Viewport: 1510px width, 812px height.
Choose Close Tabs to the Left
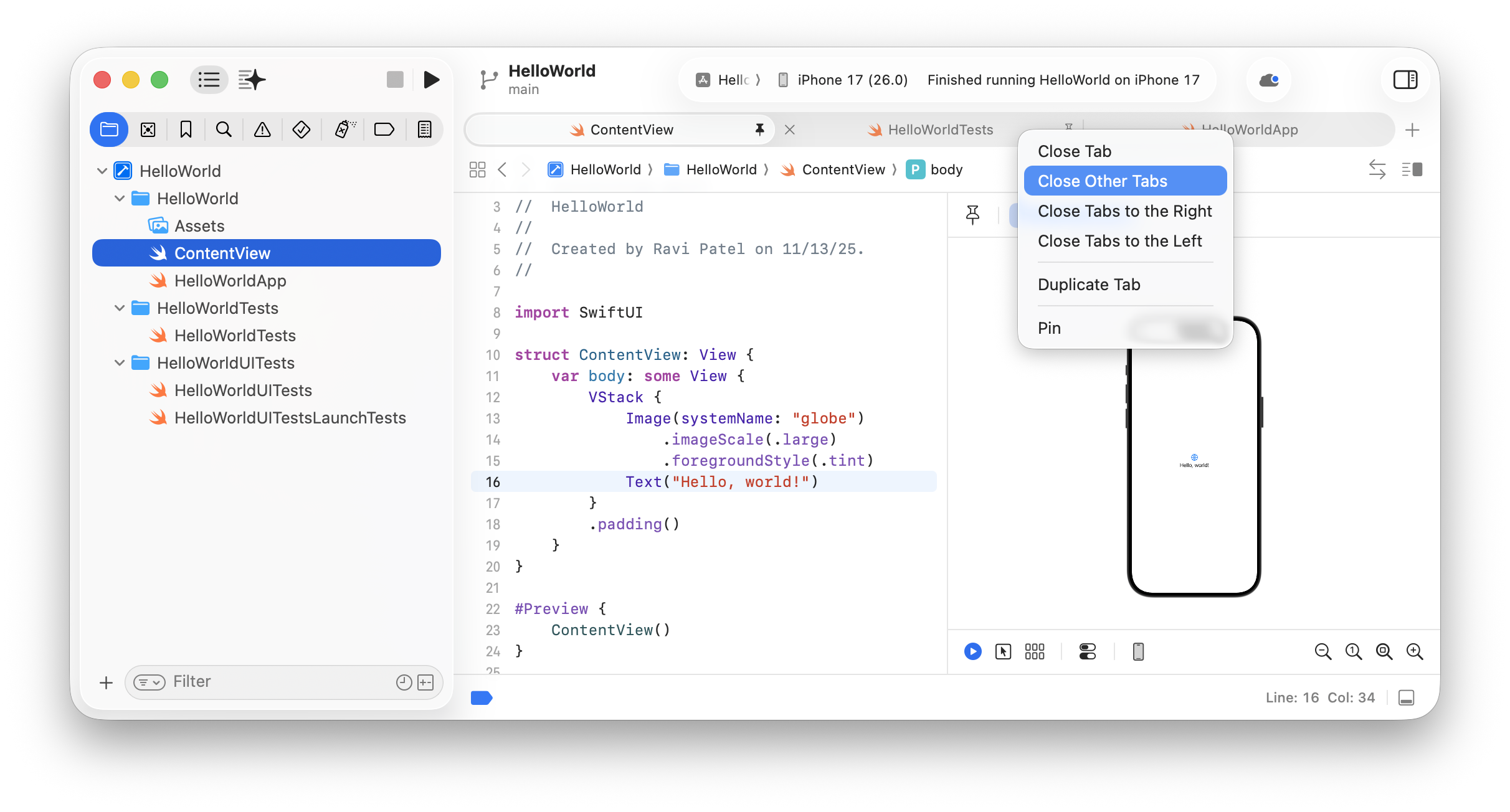1120,241
